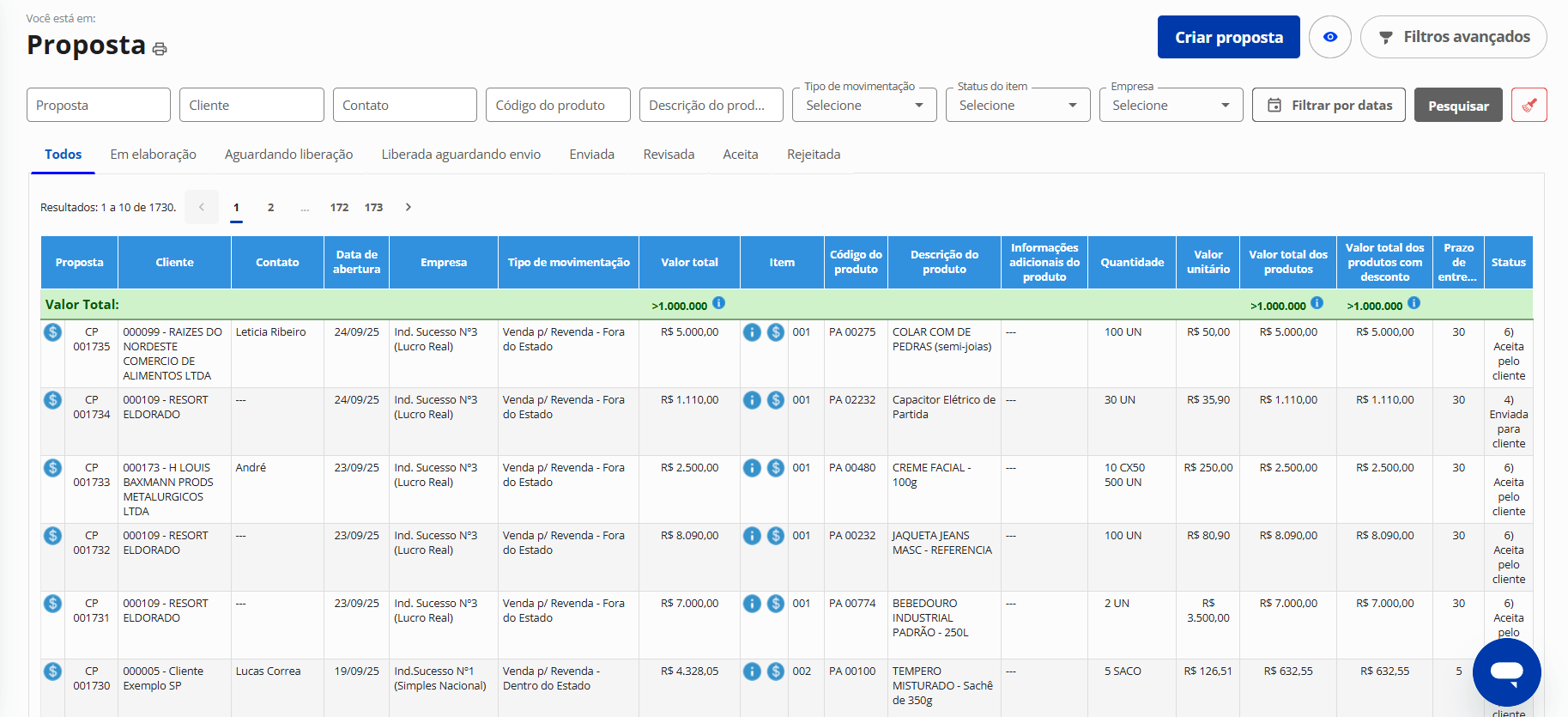Expand the Status do item dropdown
This screenshot has width=1568, height=717.
pyautogui.click(x=1017, y=105)
